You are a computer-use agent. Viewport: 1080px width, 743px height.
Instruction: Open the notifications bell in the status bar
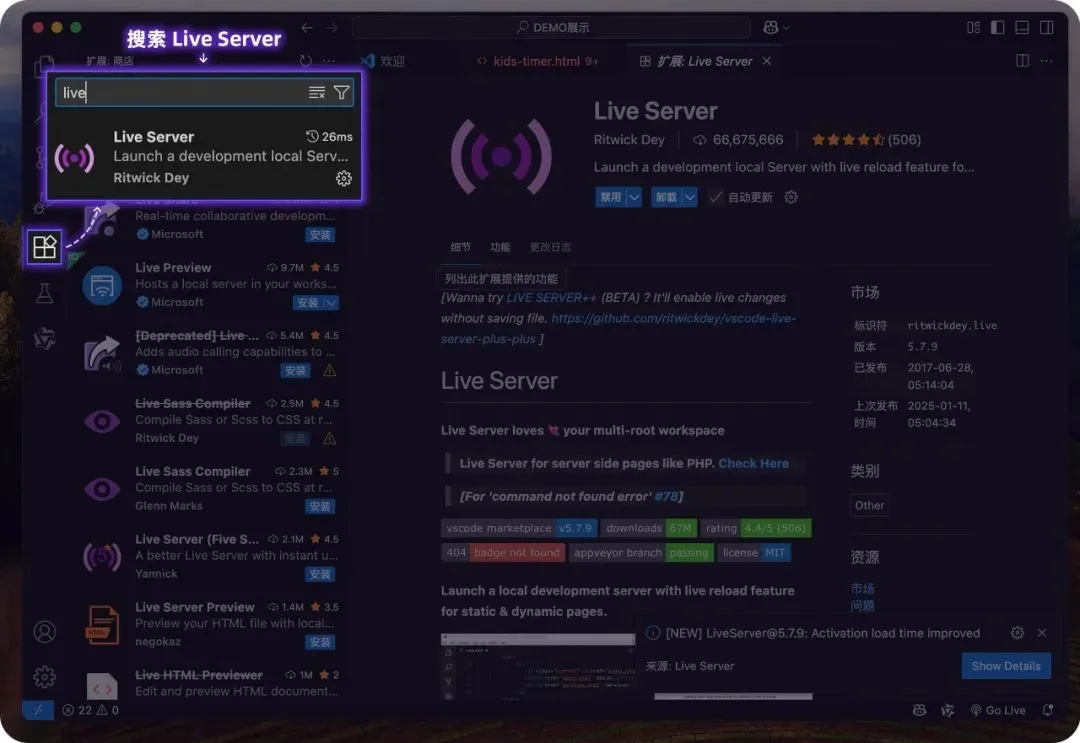coord(1048,710)
